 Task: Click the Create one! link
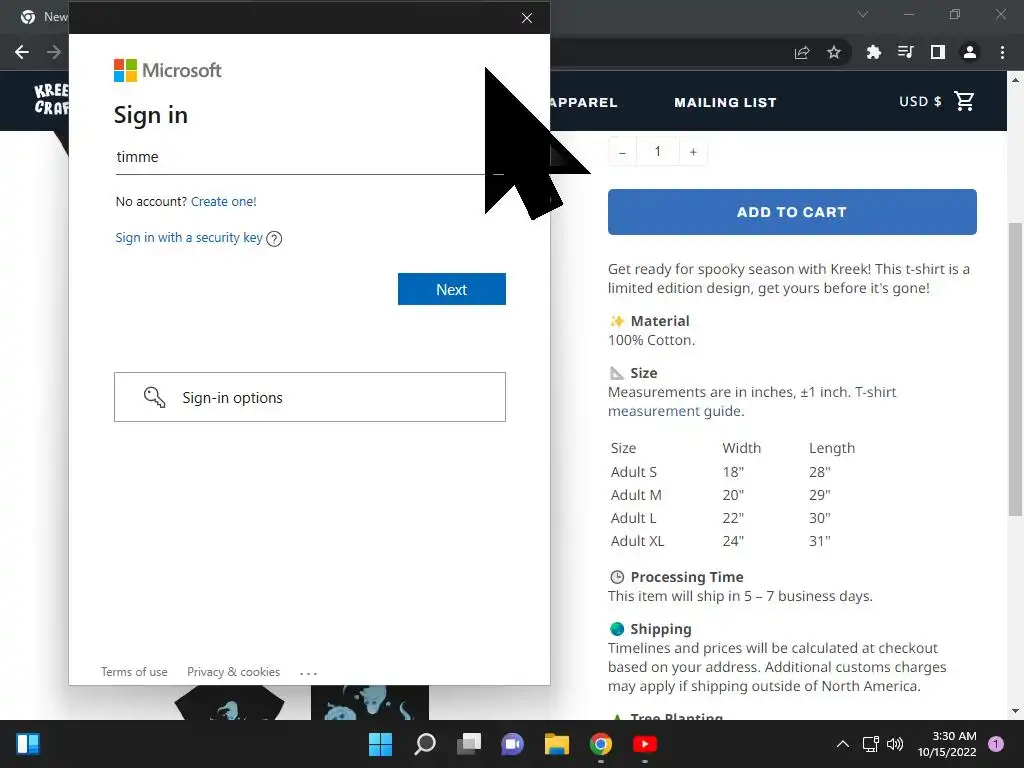pos(224,202)
